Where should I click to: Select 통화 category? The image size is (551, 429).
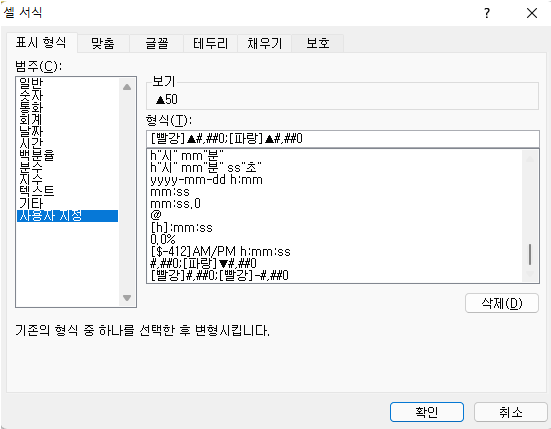pos(67,107)
